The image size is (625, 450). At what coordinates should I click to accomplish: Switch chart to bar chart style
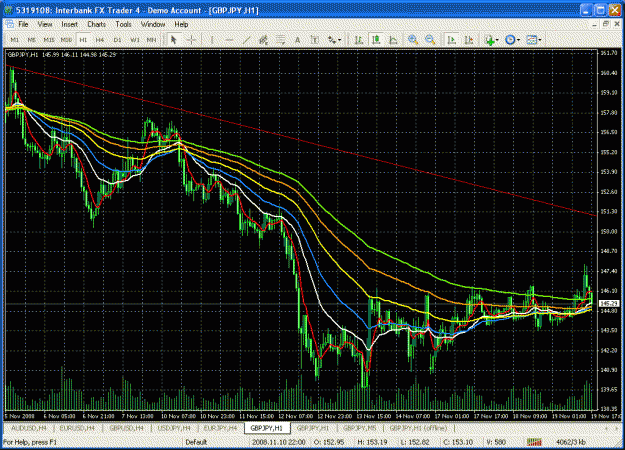coord(359,40)
